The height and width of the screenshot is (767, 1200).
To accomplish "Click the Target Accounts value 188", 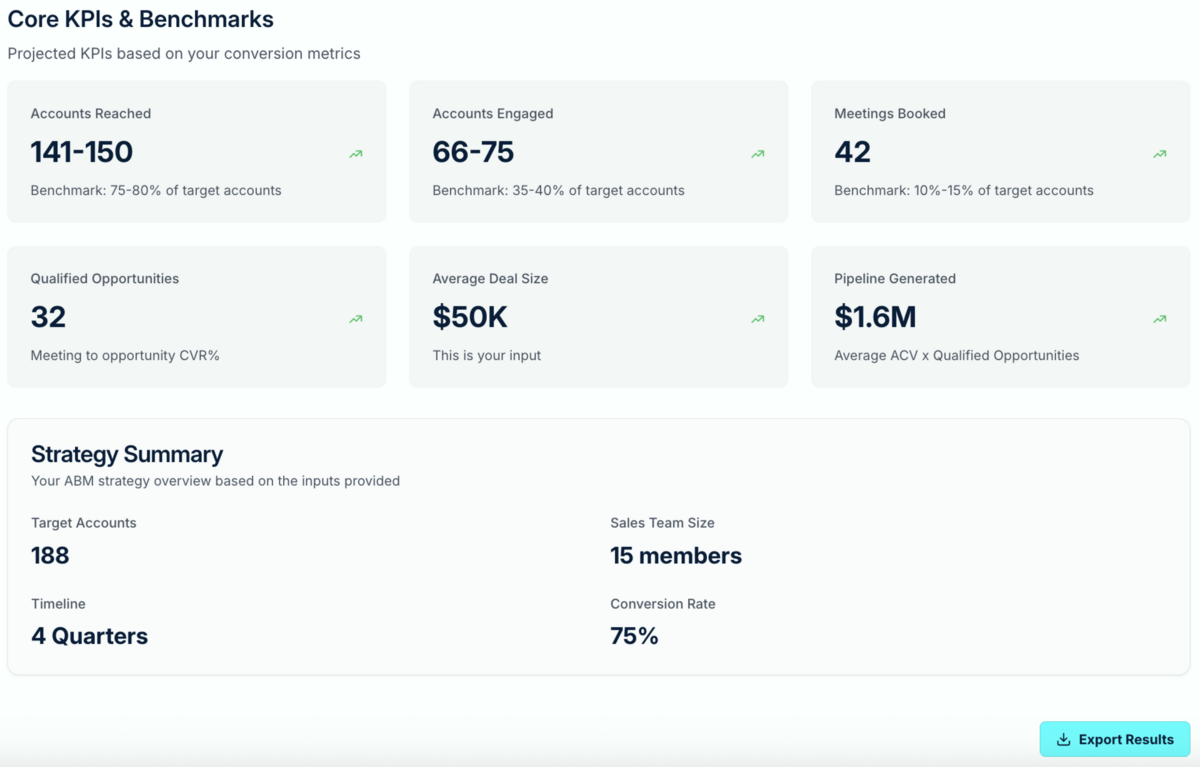I will click(50, 556).
